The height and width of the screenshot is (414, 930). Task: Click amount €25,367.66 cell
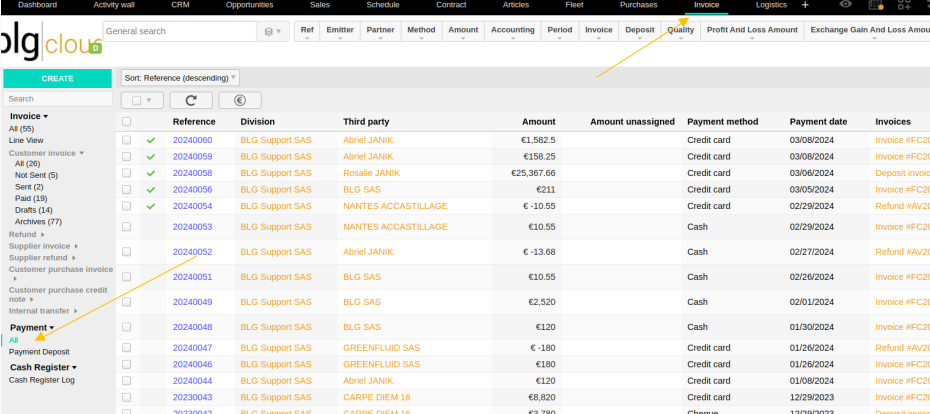coord(533,173)
